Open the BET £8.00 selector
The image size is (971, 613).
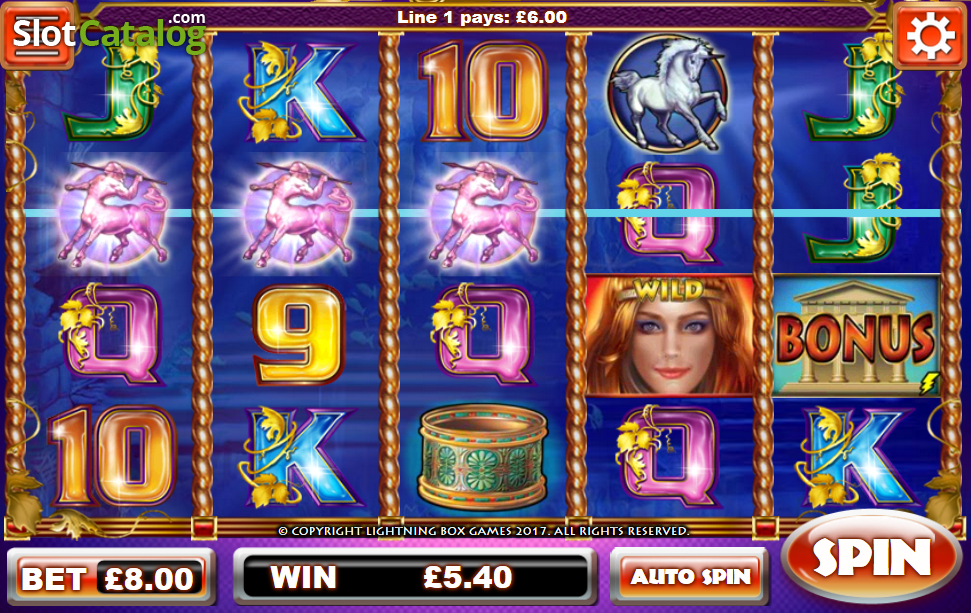[x=111, y=578]
